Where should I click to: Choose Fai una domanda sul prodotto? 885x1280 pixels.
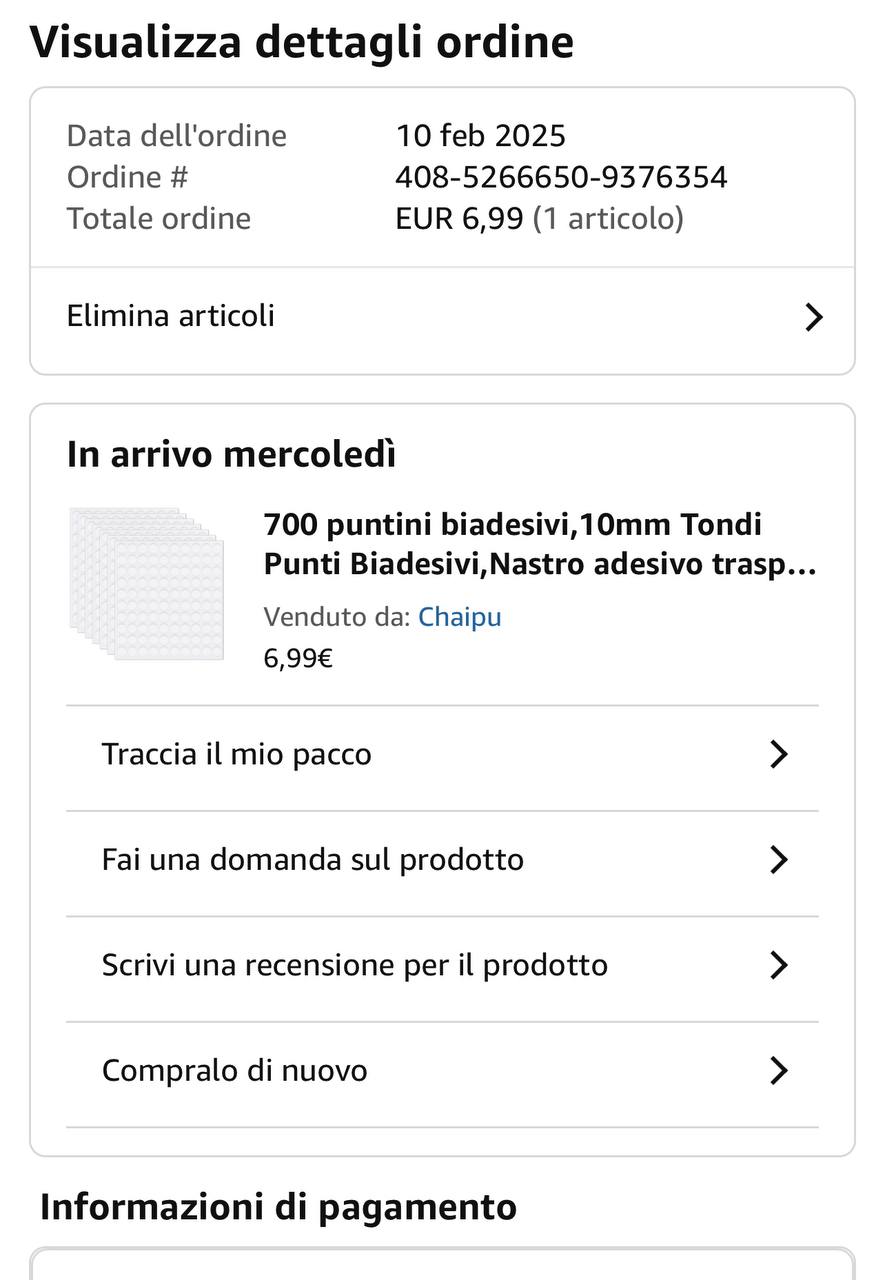click(x=442, y=859)
